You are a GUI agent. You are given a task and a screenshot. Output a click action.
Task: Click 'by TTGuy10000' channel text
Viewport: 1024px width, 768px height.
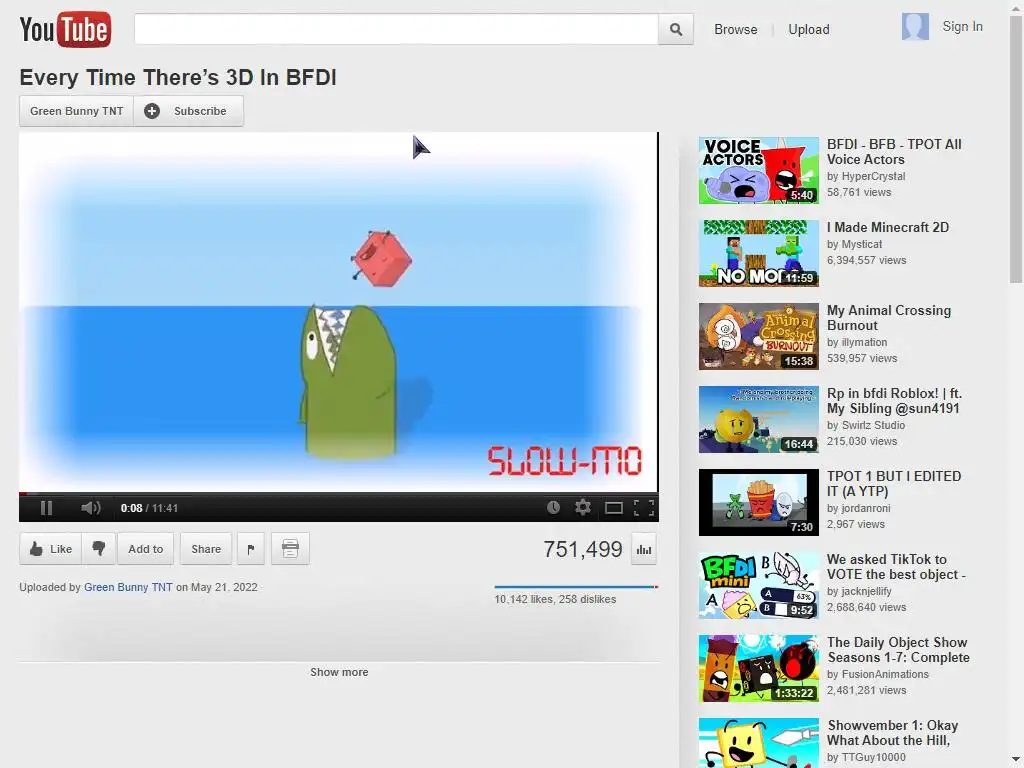(x=866, y=757)
